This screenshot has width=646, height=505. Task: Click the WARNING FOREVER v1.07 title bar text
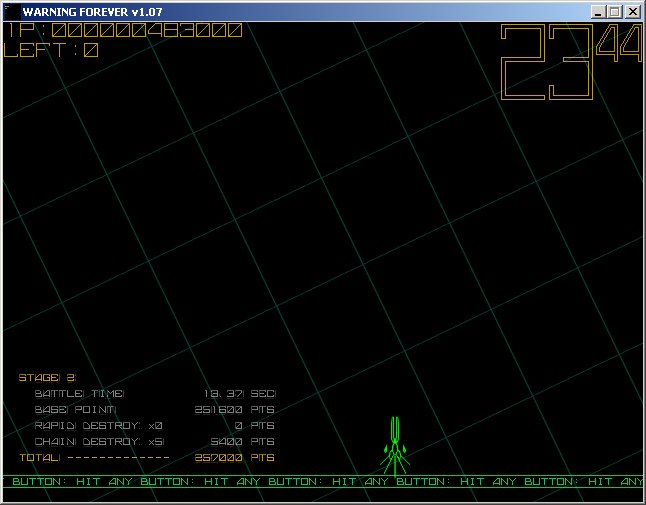point(92,12)
